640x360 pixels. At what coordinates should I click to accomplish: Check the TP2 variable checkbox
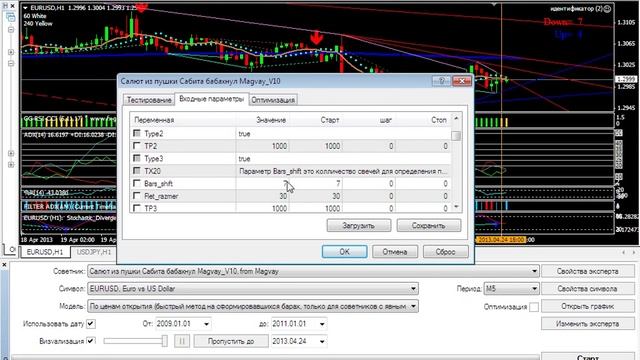click(x=137, y=145)
